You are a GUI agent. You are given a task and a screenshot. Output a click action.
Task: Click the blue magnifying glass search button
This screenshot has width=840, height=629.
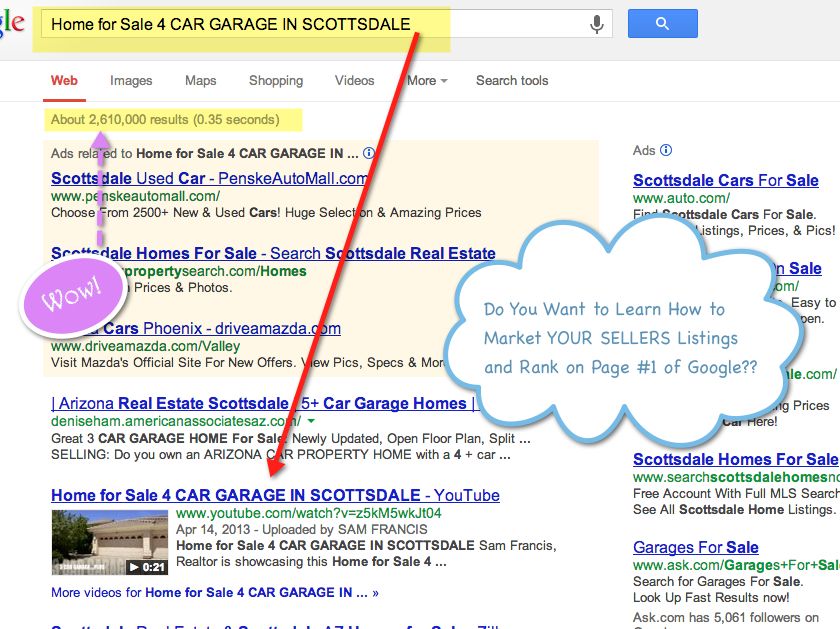coord(662,23)
